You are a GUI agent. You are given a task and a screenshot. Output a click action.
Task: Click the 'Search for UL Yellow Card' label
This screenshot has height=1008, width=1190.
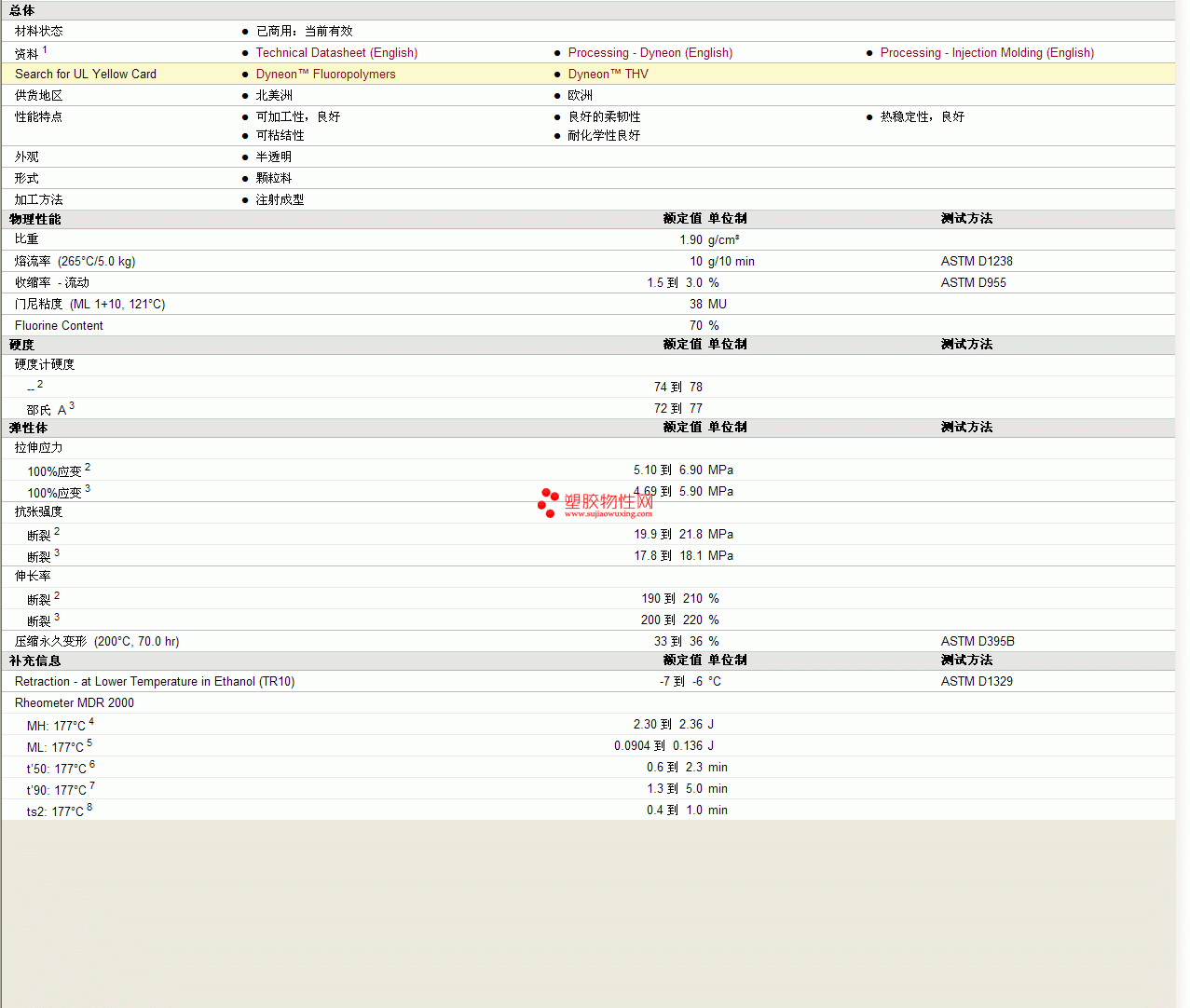86,75
